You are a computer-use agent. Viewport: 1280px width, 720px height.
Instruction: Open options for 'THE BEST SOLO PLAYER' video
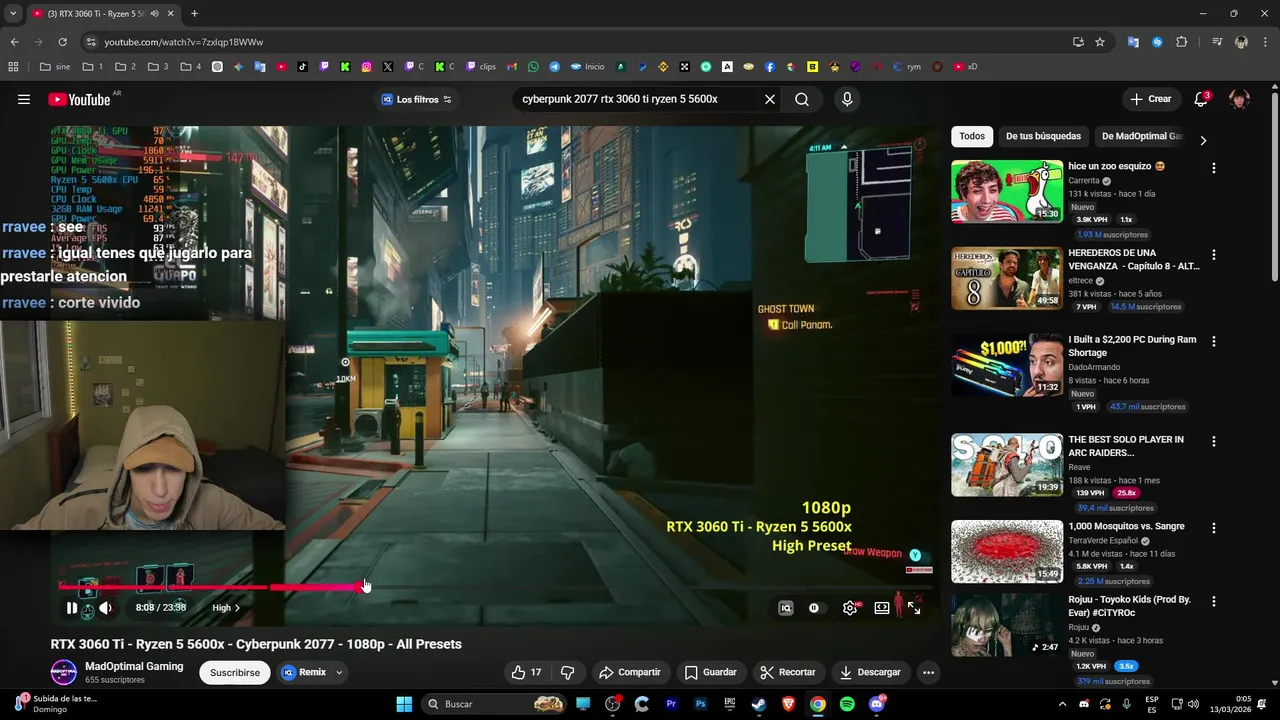[x=1214, y=441]
